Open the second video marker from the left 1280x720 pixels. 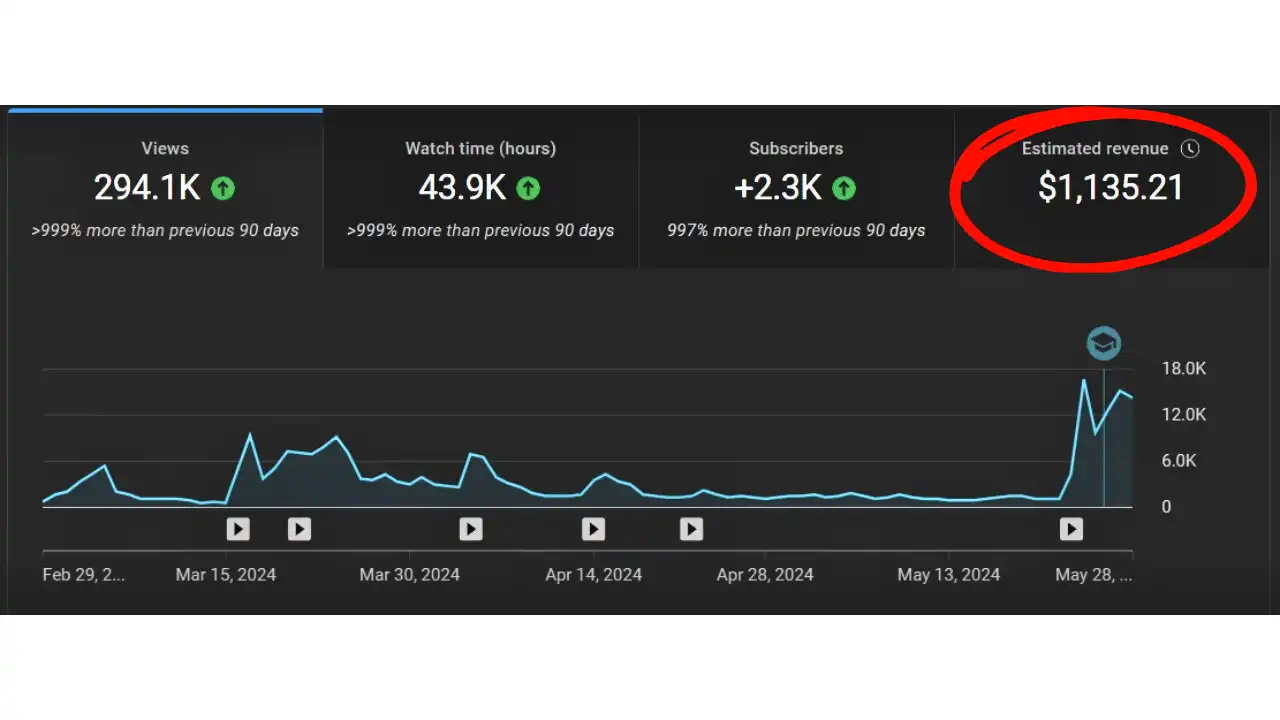(299, 529)
